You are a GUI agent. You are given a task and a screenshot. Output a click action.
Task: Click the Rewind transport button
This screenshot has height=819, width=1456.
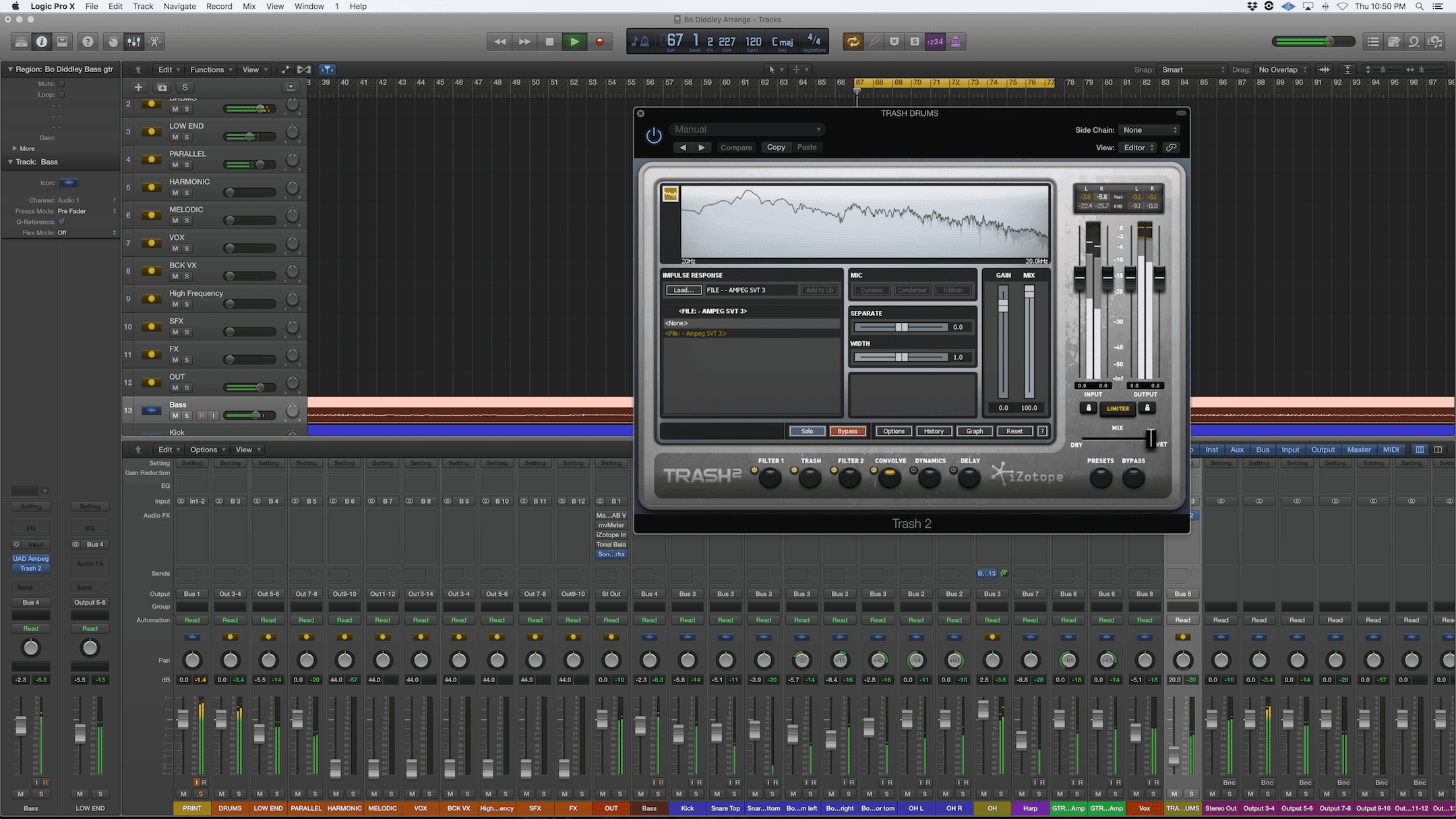499,42
